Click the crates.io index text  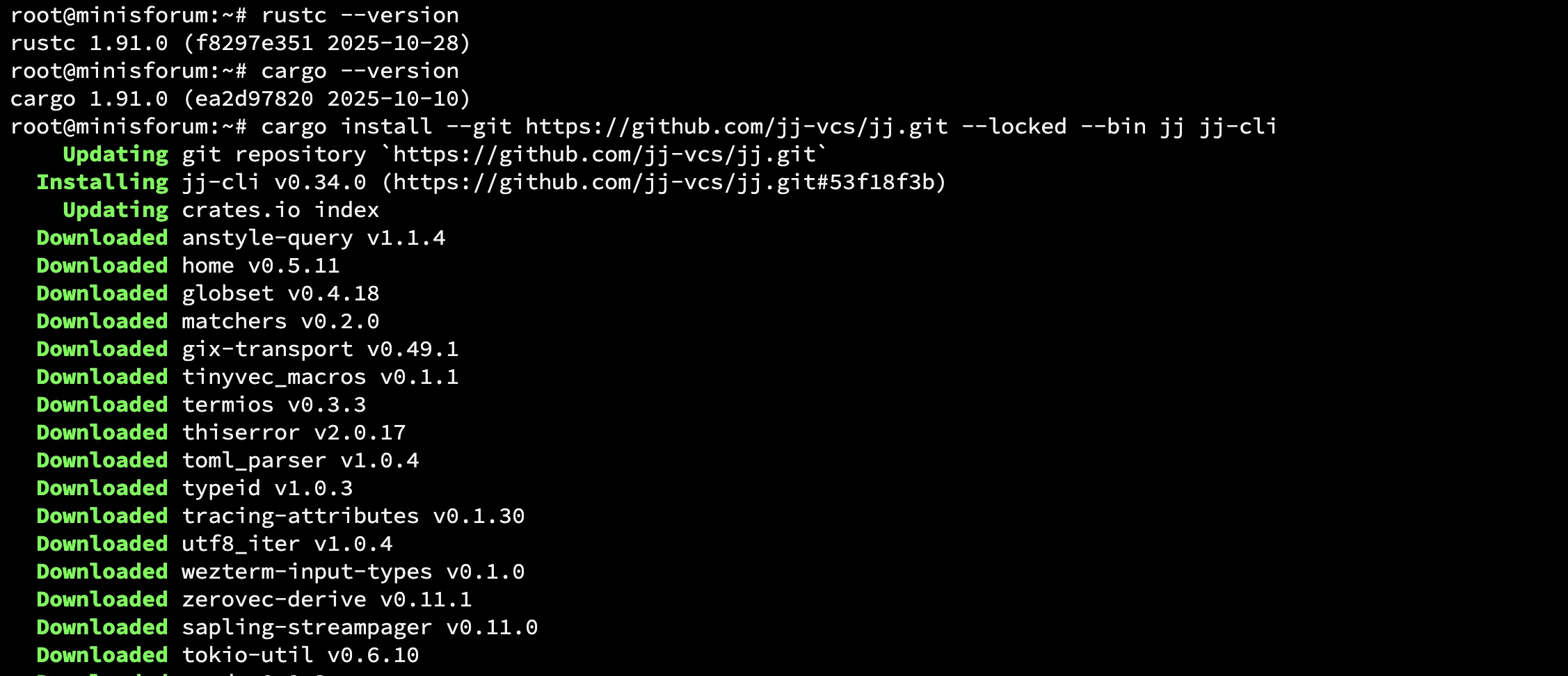tap(280, 210)
